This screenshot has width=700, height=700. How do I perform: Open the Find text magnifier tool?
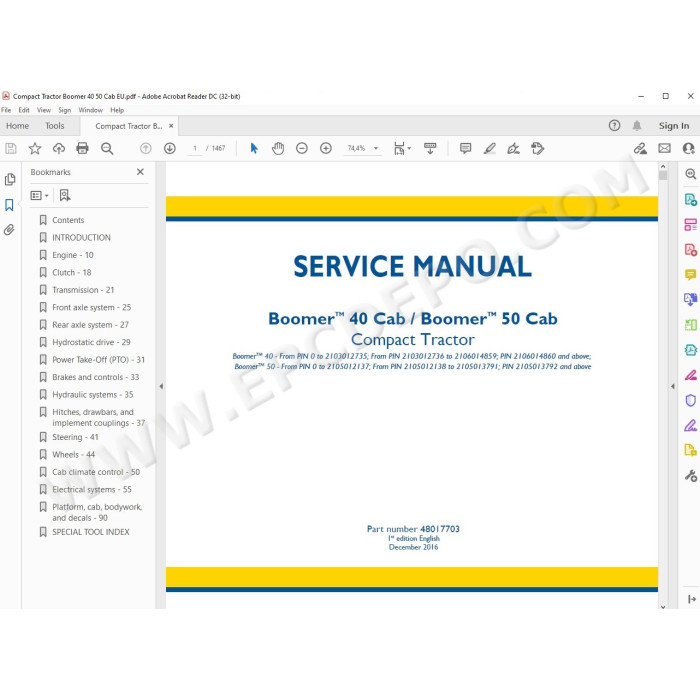pyautogui.click(x=107, y=148)
